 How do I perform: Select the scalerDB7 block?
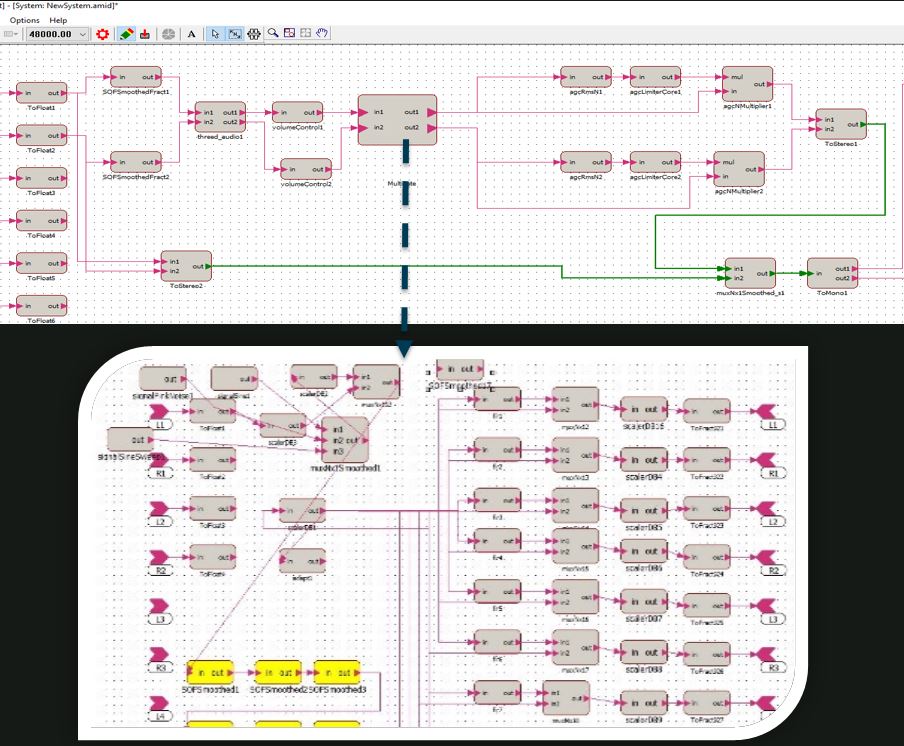click(643, 601)
